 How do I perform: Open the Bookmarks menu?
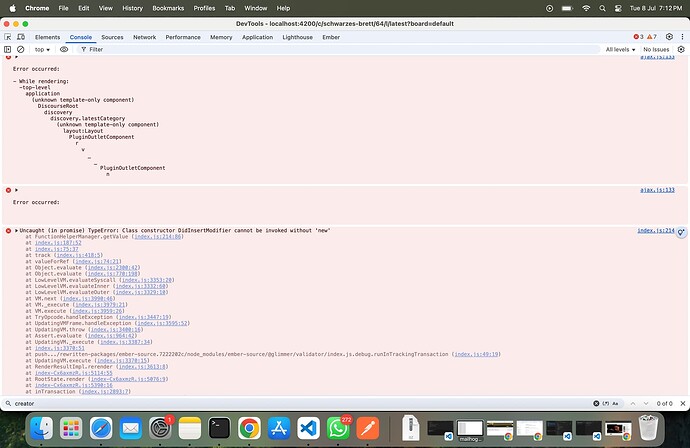(x=168, y=8)
